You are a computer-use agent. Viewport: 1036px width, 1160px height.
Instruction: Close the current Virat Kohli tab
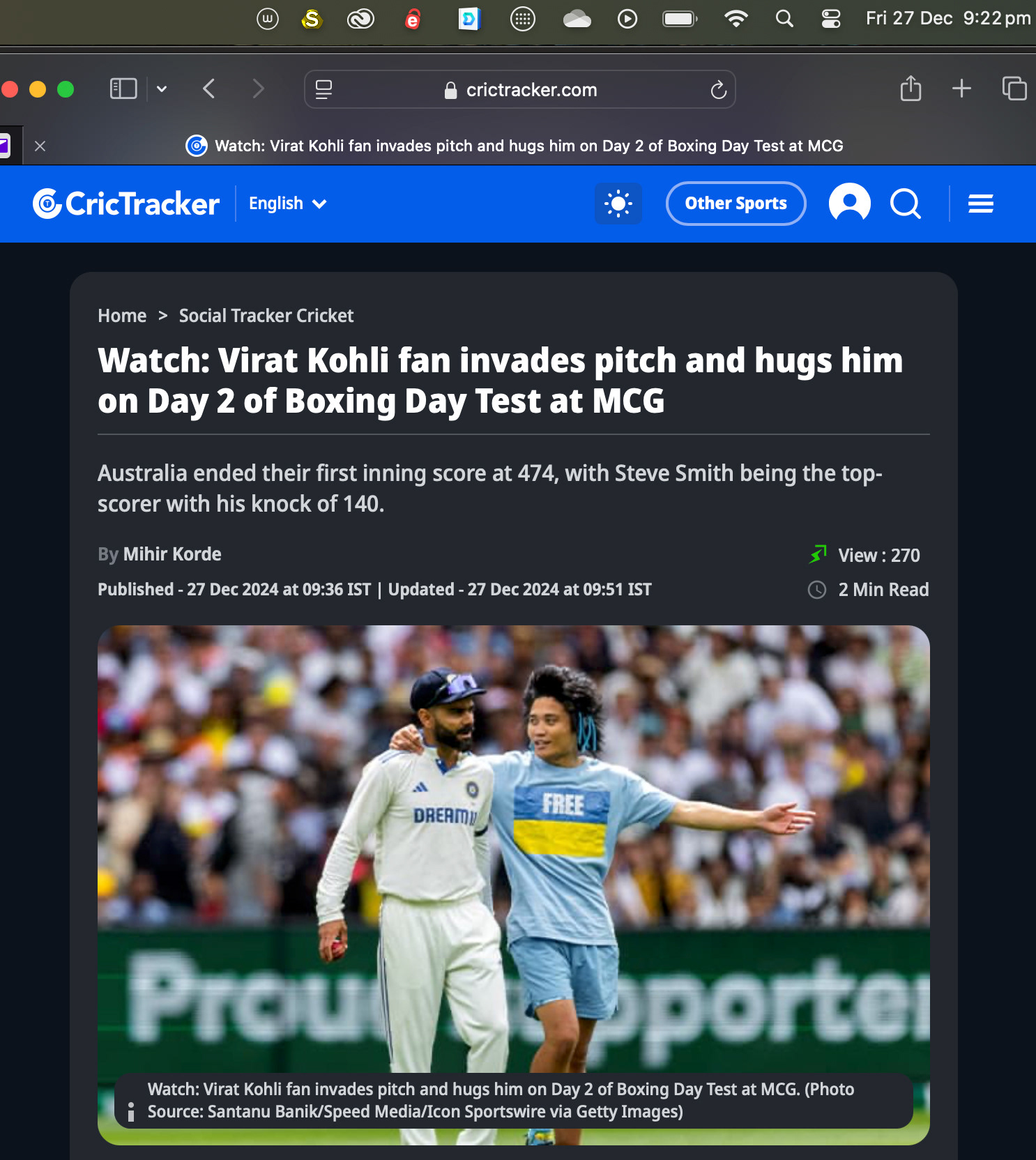(40, 146)
